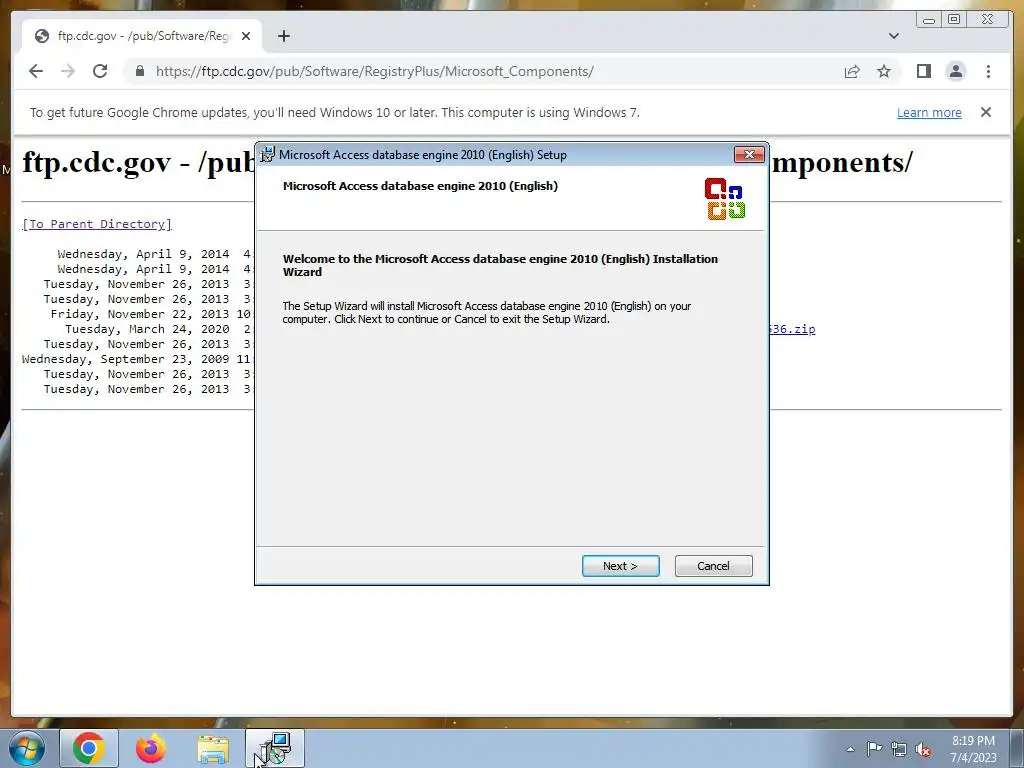The height and width of the screenshot is (768, 1024).
Task: Open the link ending in 36.zip
Action: 793,329
